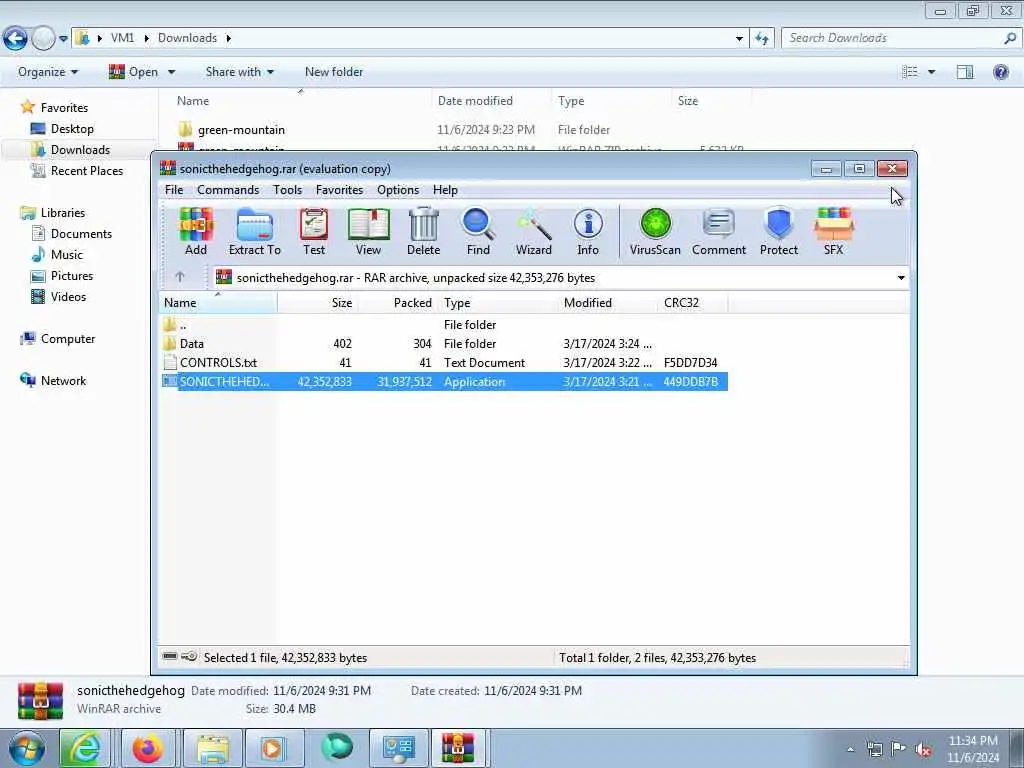This screenshot has height=768, width=1024.
Task: Go up one level with up arrow
Action: (x=180, y=277)
